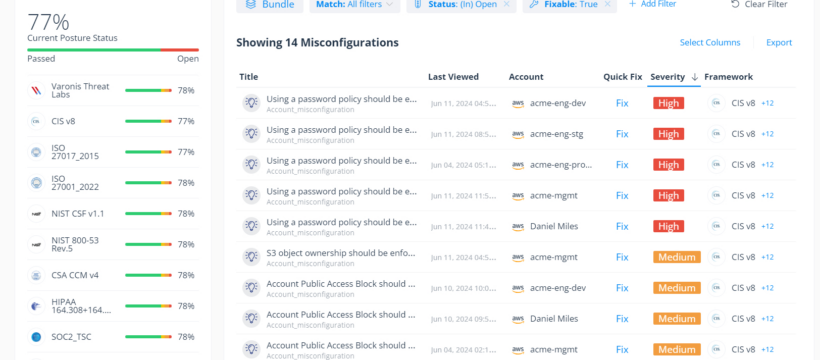
Task: Click the Varonis Threat Labs logo icon
Action: click(36, 91)
